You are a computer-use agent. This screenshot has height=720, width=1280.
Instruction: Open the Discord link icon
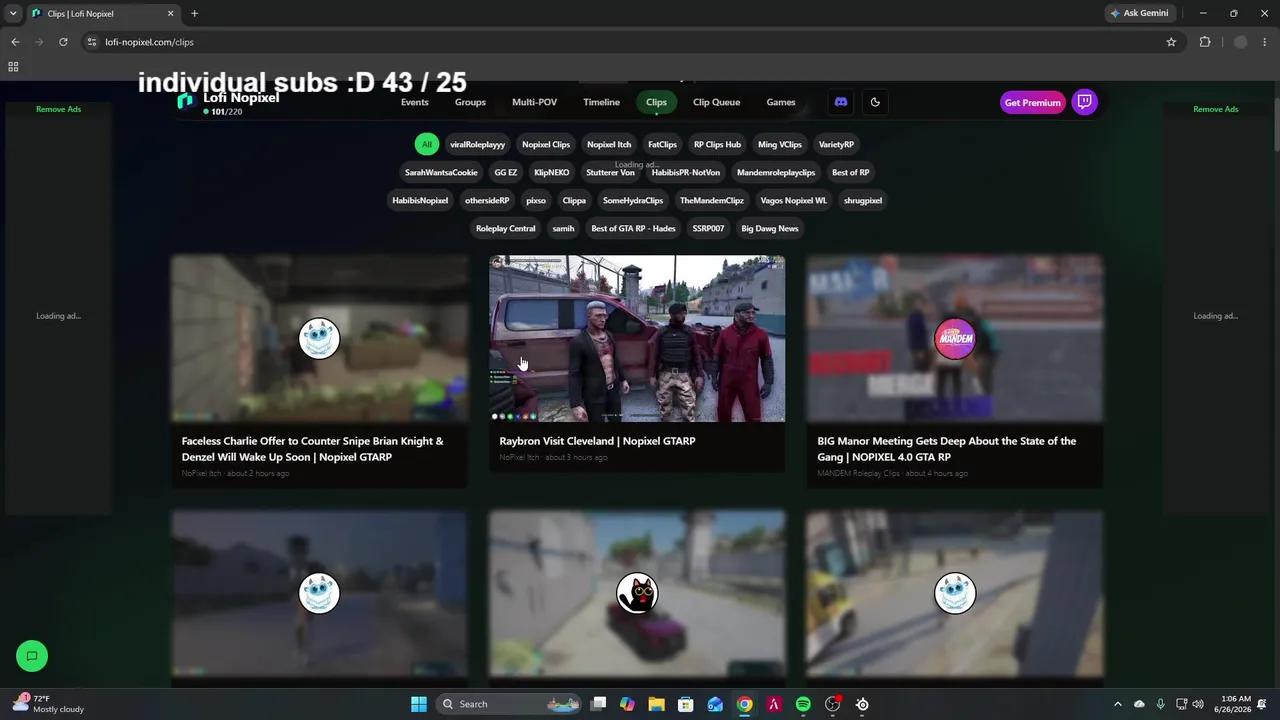point(841,102)
